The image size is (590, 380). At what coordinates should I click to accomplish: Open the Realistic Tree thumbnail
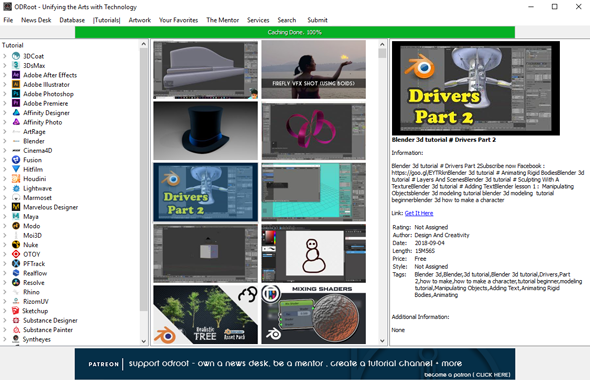(x=205, y=315)
